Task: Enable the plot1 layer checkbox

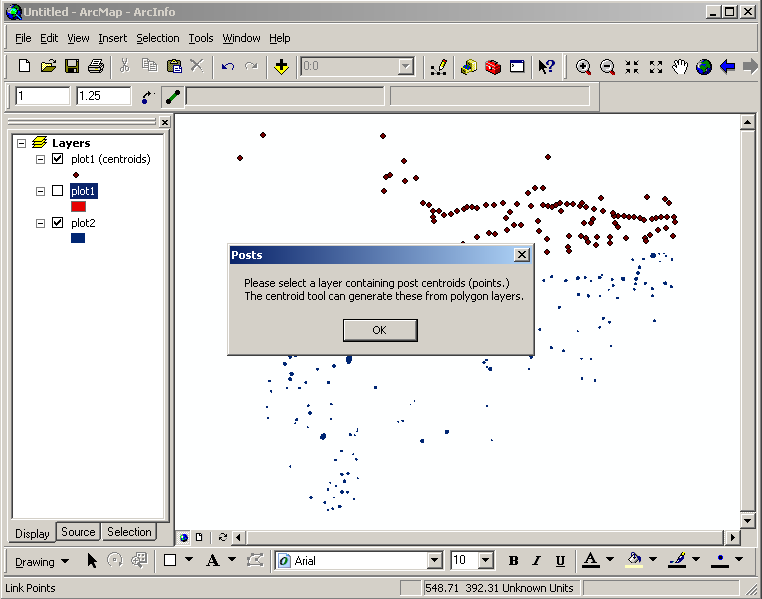Action: pos(57,191)
